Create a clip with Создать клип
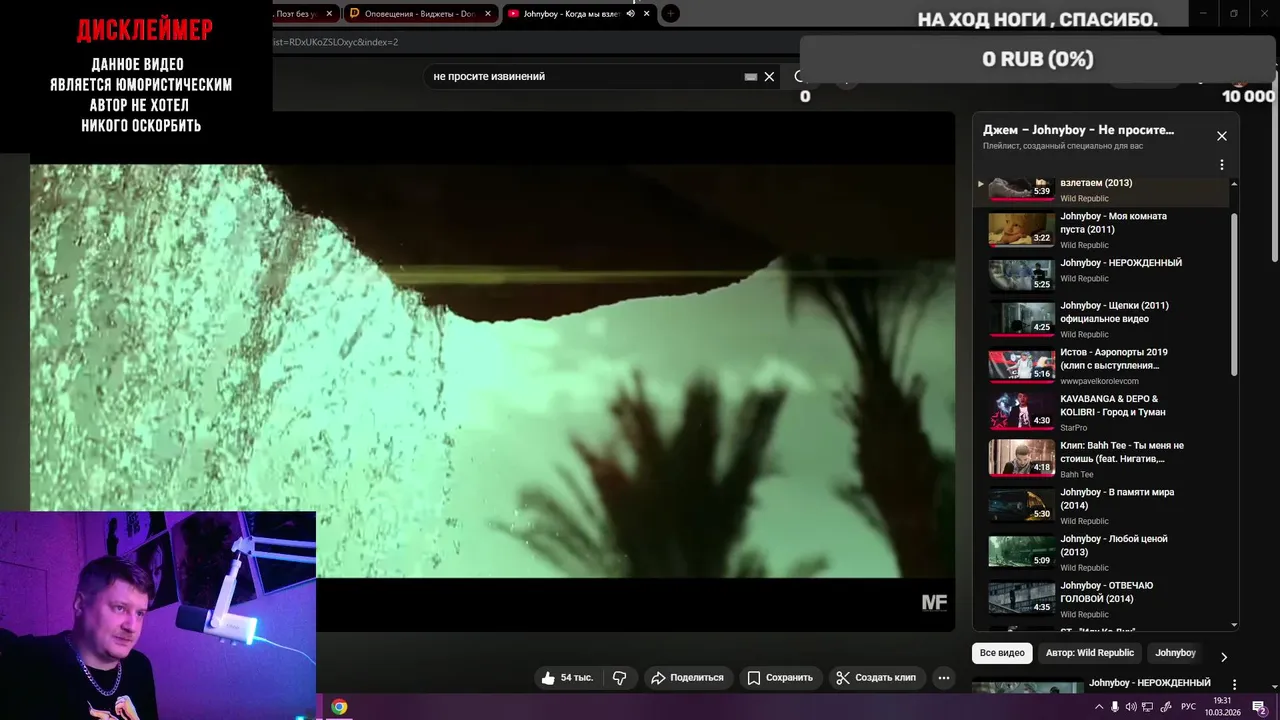 pyautogui.click(x=876, y=678)
